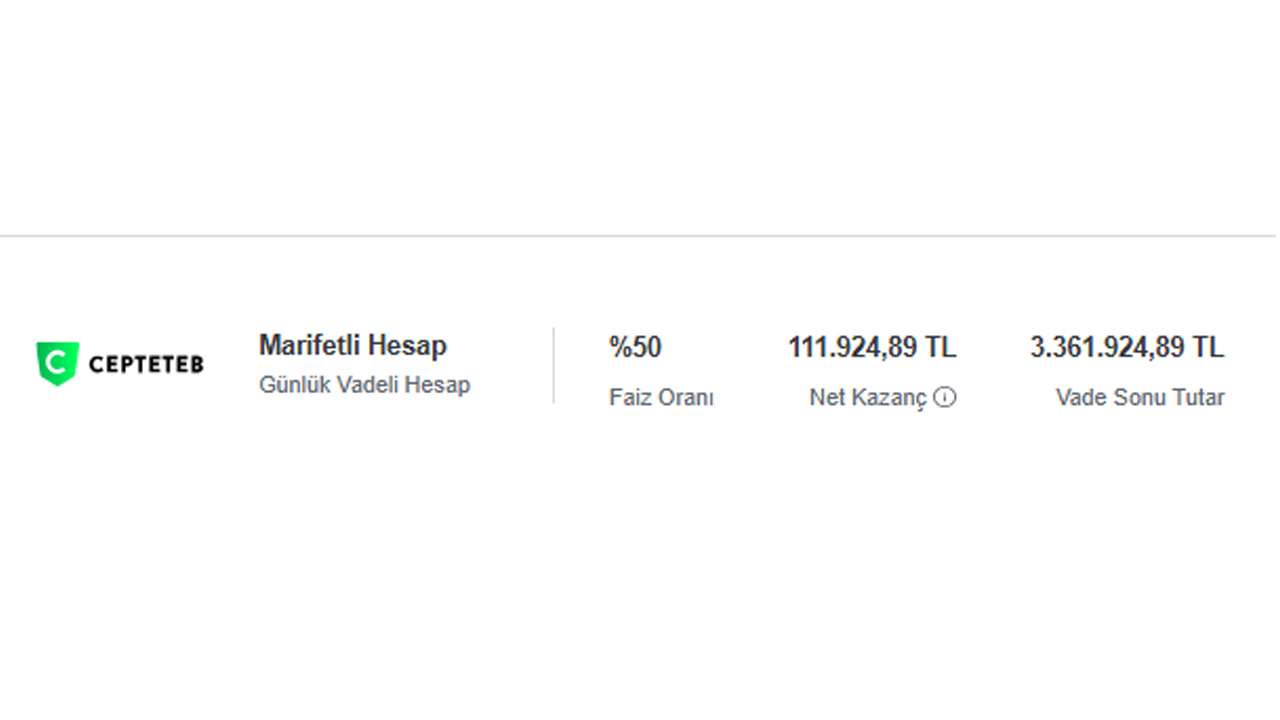Image resolution: width=1280 pixels, height=720 pixels.
Task: Click the 3.361.924,89 TL maturity amount
Action: coord(1127,347)
